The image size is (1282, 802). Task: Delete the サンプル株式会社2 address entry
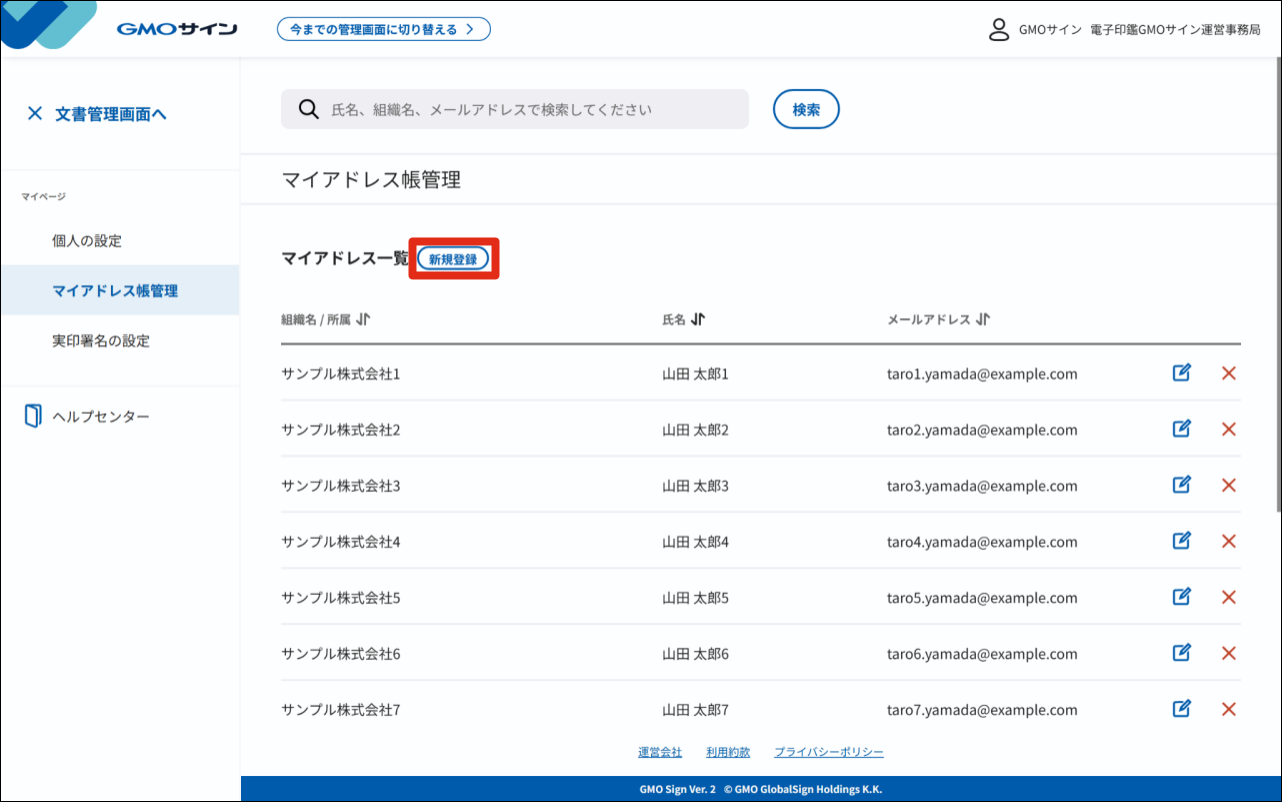[1229, 429]
